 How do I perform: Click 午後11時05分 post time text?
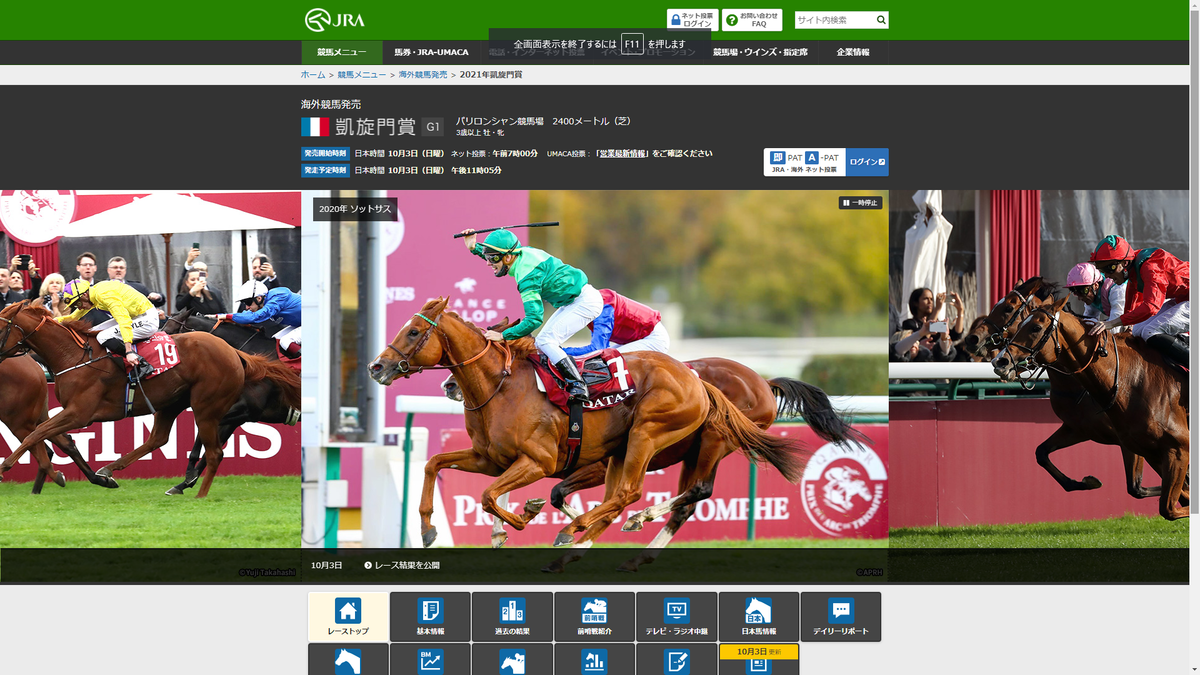tap(476, 171)
